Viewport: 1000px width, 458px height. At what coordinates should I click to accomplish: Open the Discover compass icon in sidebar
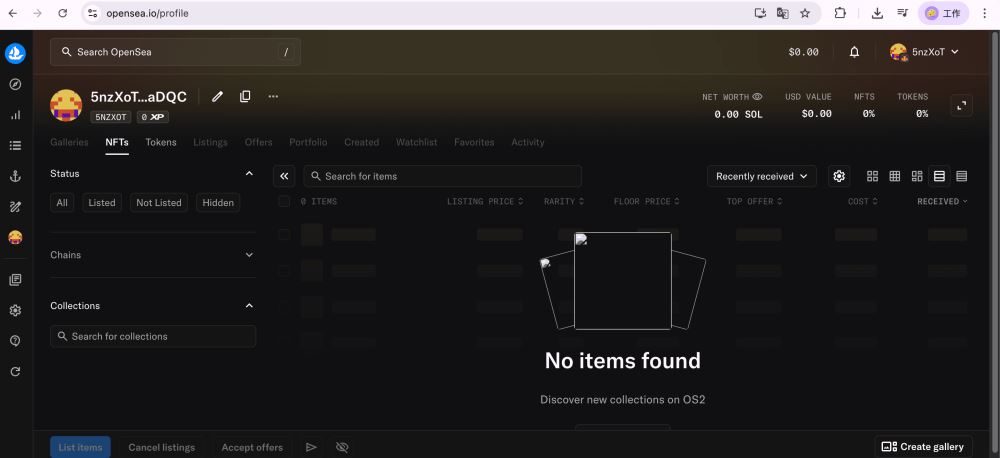click(15, 85)
